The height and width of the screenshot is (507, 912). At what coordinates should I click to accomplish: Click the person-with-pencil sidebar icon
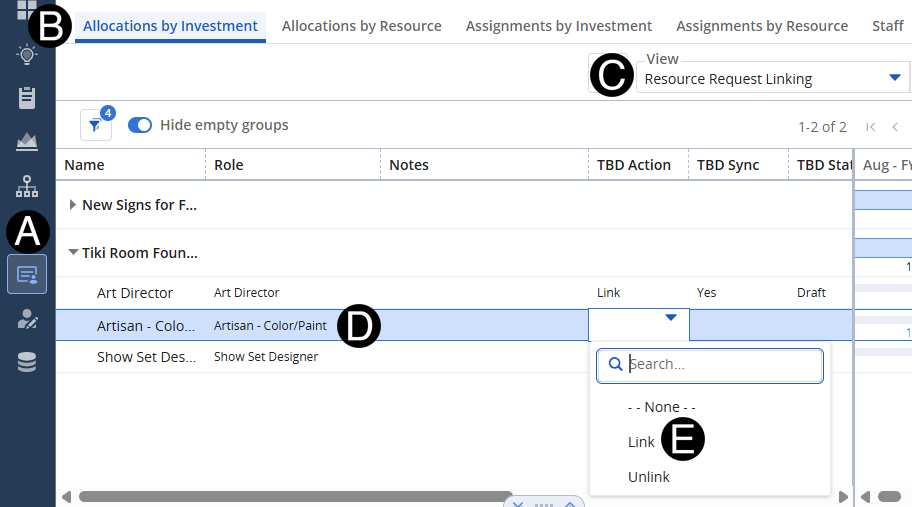(x=27, y=319)
